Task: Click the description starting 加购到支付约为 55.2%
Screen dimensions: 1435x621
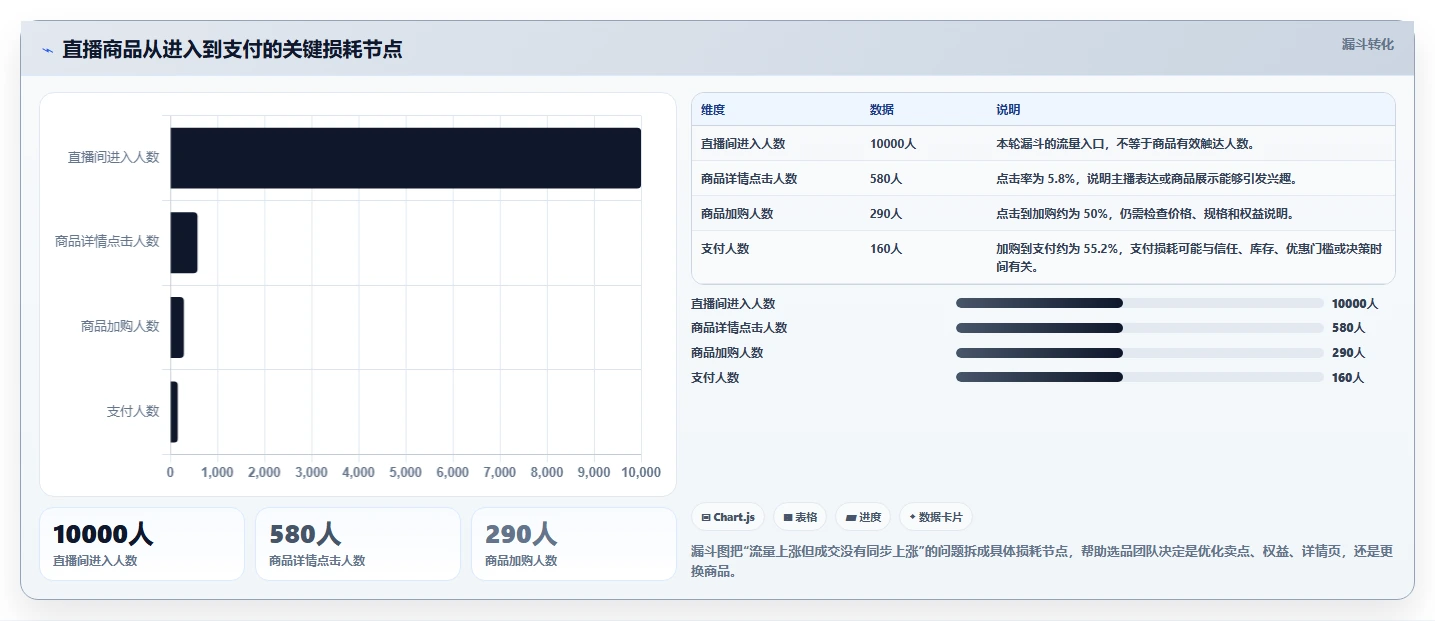Action: pyautogui.click(x=1189, y=258)
